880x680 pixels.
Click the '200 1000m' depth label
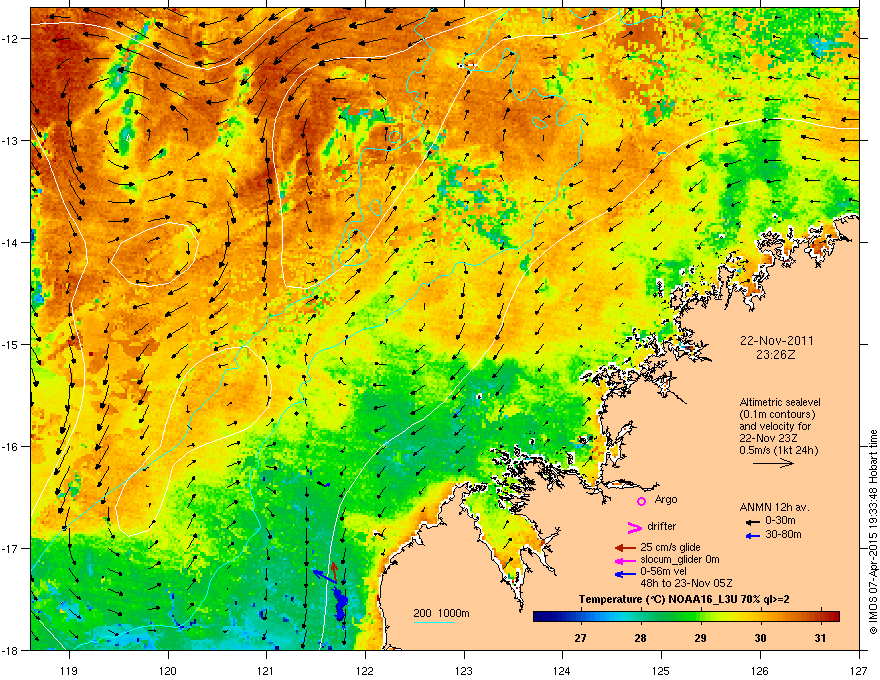click(441, 613)
